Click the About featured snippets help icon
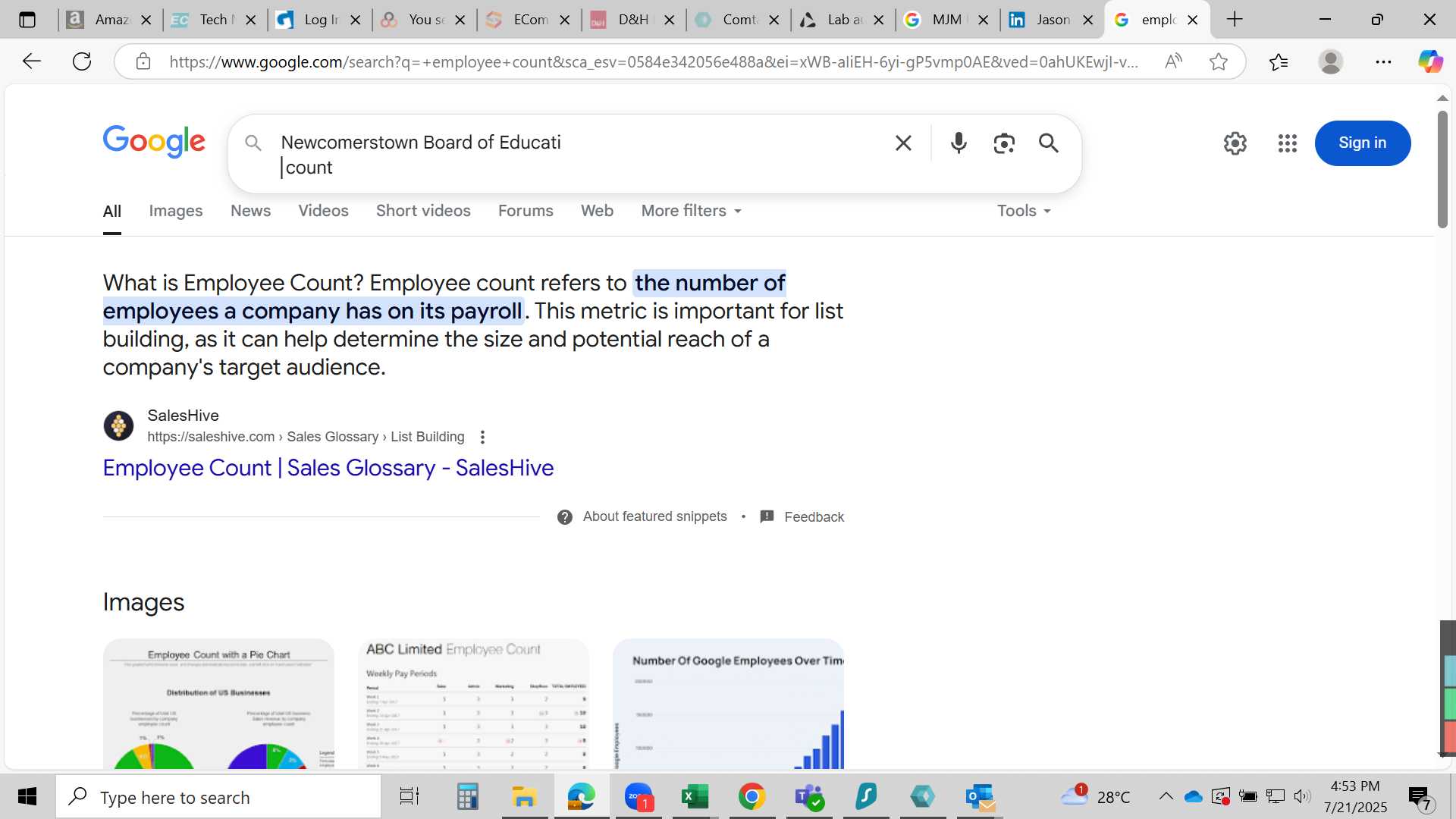Image resolution: width=1456 pixels, height=819 pixels. [x=565, y=517]
